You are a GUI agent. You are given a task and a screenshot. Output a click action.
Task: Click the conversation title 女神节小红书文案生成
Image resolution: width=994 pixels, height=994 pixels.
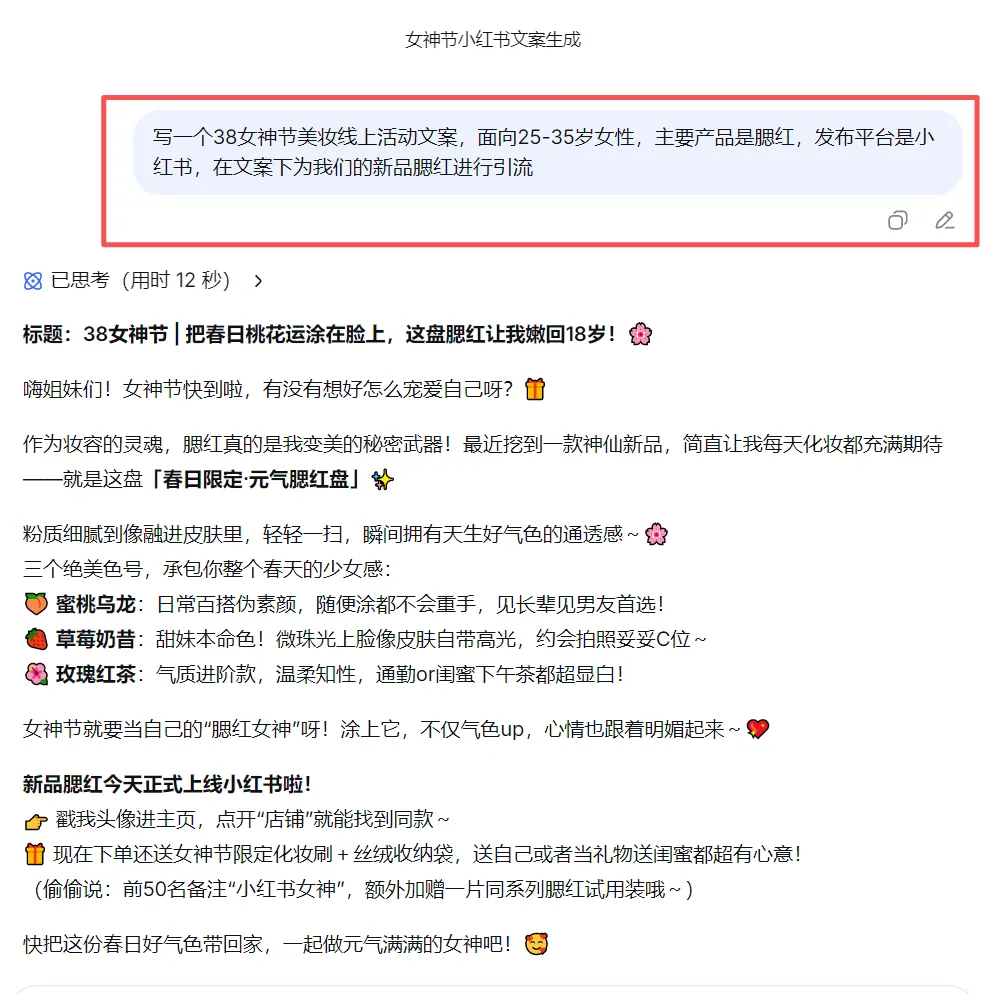point(493,40)
